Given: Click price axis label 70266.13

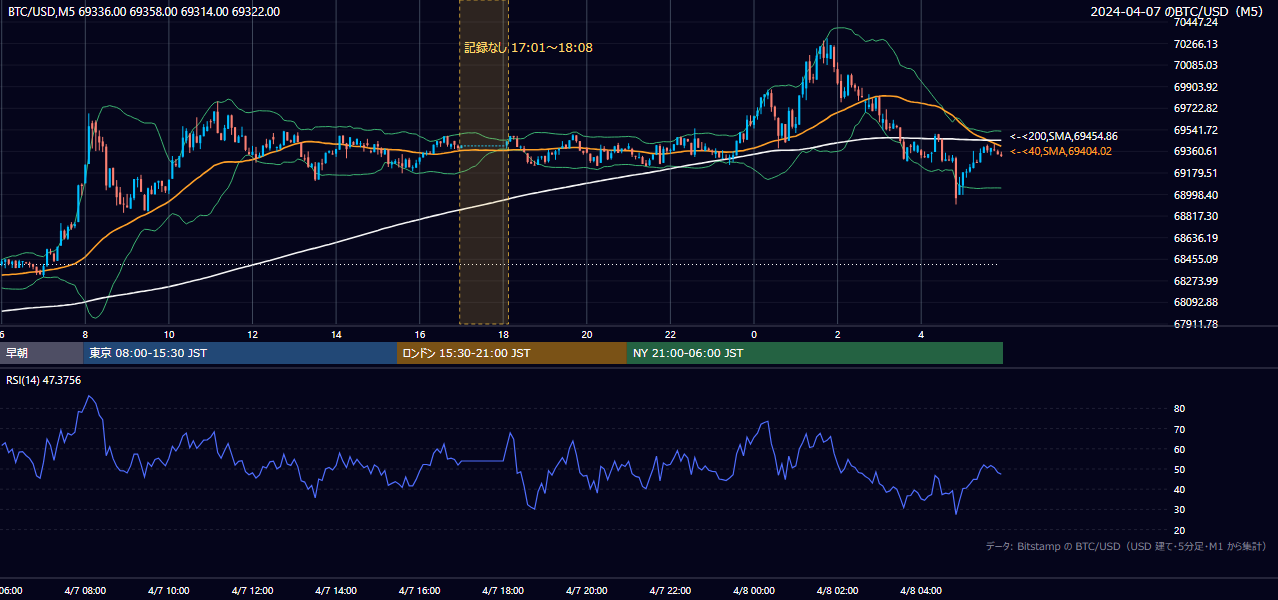Looking at the screenshot, I should tap(1195, 44).
